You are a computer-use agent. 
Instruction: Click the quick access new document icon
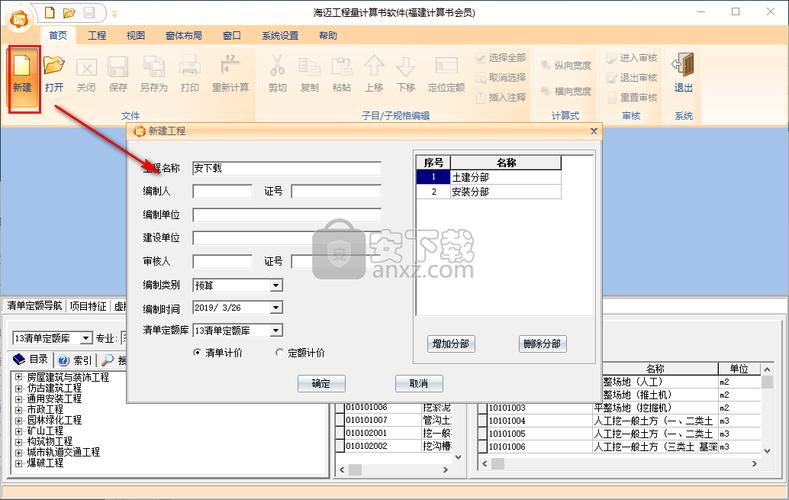[x=49, y=13]
